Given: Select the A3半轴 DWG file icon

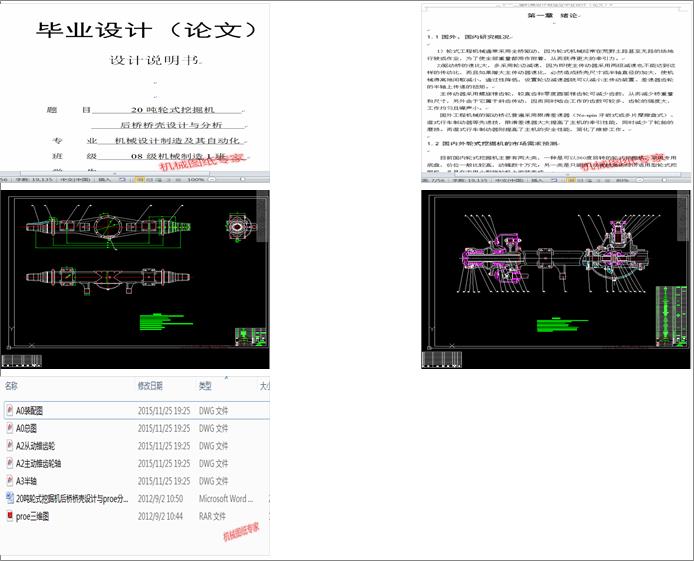Looking at the screenshot, I should point(9,480).
